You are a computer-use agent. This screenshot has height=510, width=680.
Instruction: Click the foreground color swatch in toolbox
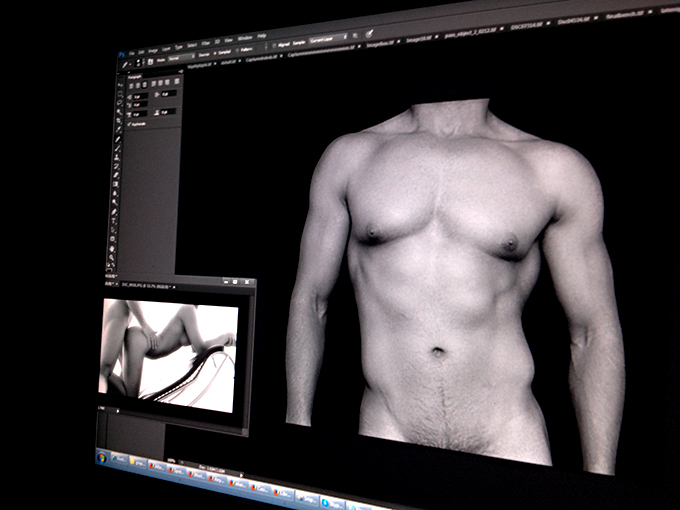[x=110, y=264]
